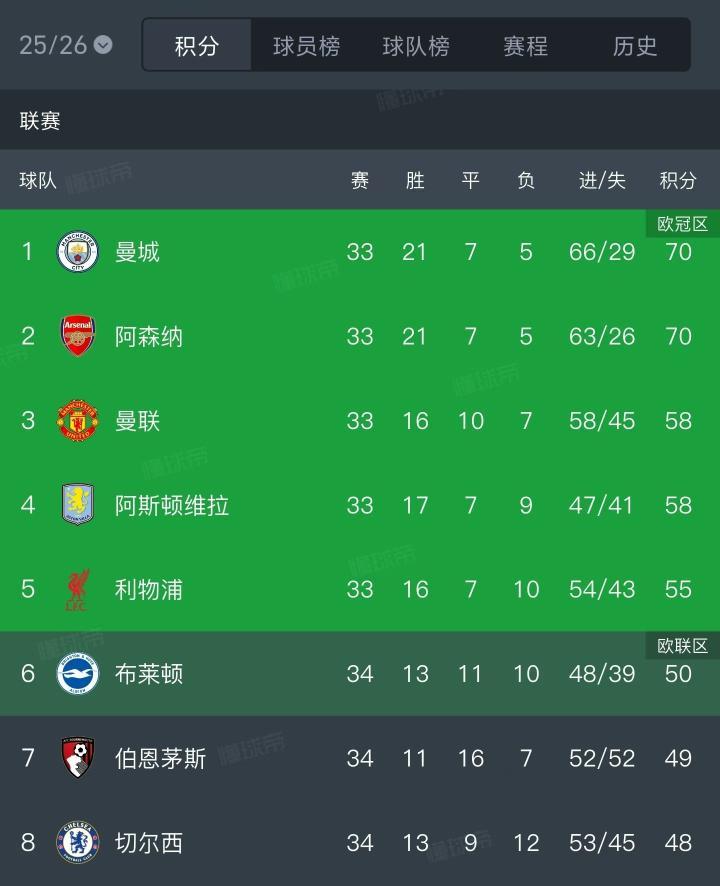Click the 积分 column header
This screenshot has height=886, width=720.
tap(678, 180)
